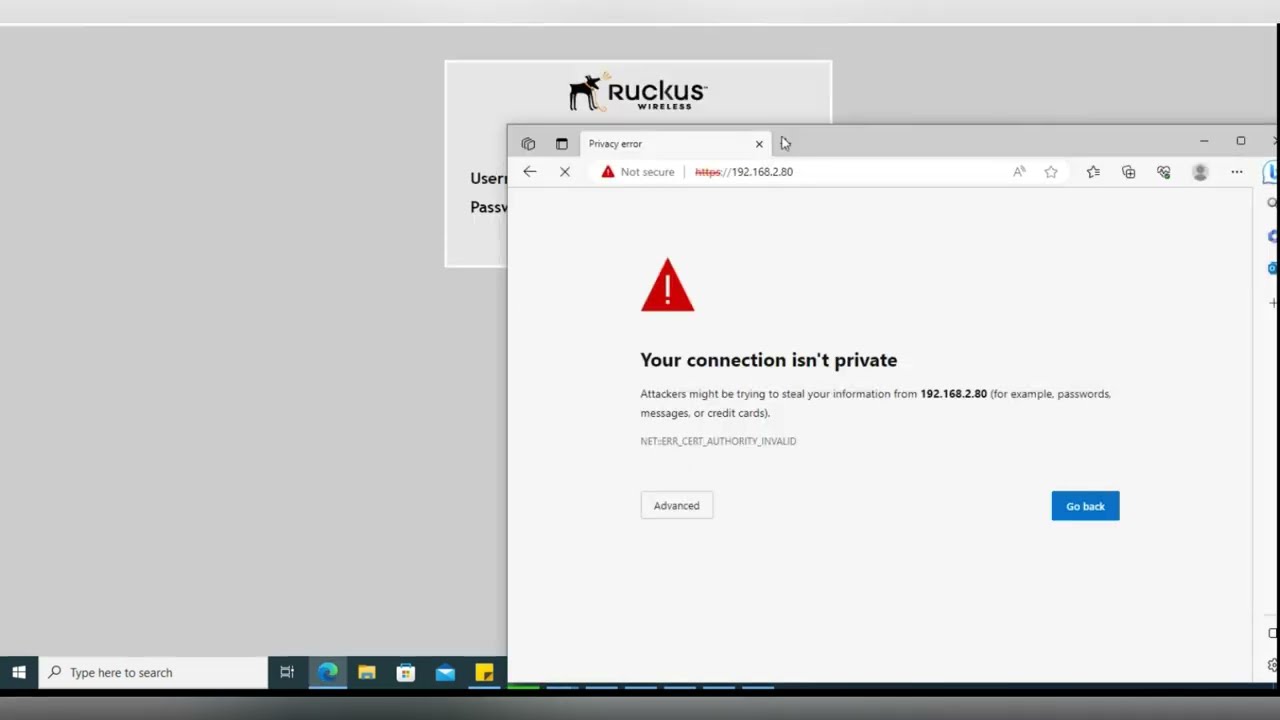The height and width of the screenshot is (720, 1280).
Task: Select the Privacy error tab
Action: point(675,144)
